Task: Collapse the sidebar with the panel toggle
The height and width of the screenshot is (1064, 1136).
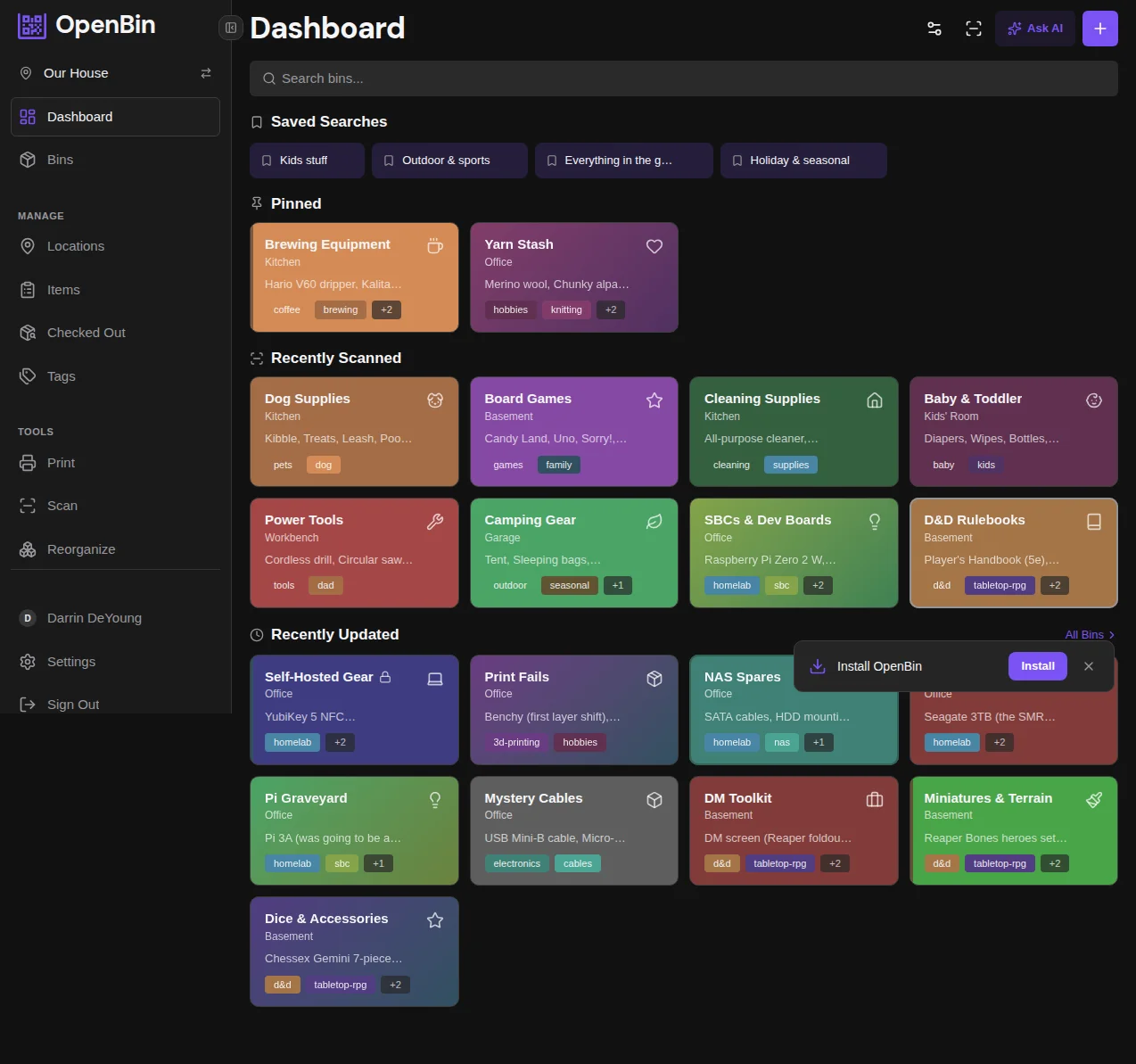Action: [x=230, y=28]
